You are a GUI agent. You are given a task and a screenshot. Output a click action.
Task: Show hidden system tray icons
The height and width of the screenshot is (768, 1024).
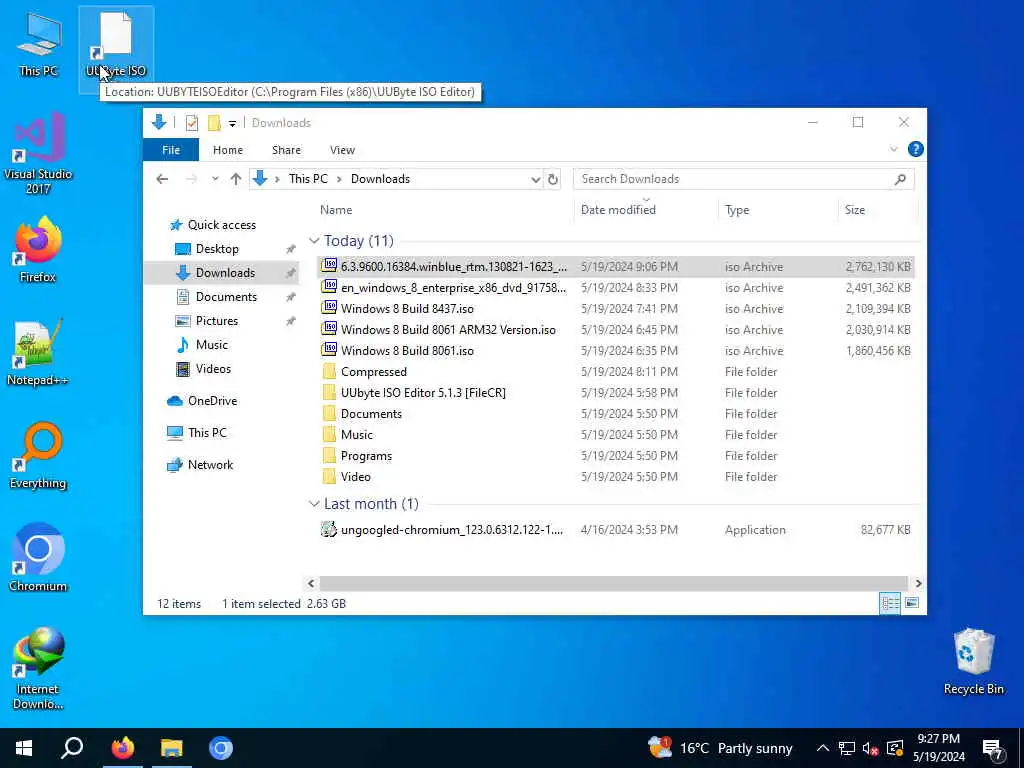823,748
